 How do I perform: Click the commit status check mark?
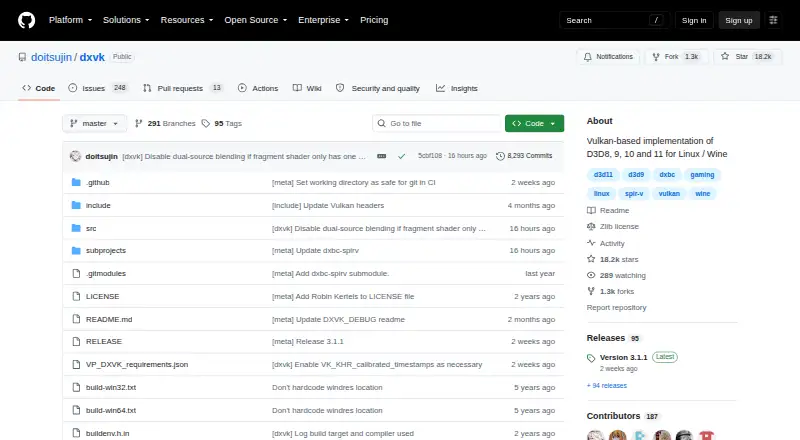402,156
